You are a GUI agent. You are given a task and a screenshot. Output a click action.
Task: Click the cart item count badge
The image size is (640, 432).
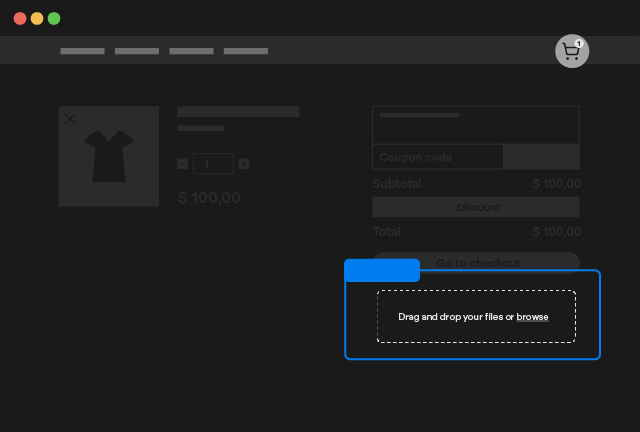tap(579, 43)
